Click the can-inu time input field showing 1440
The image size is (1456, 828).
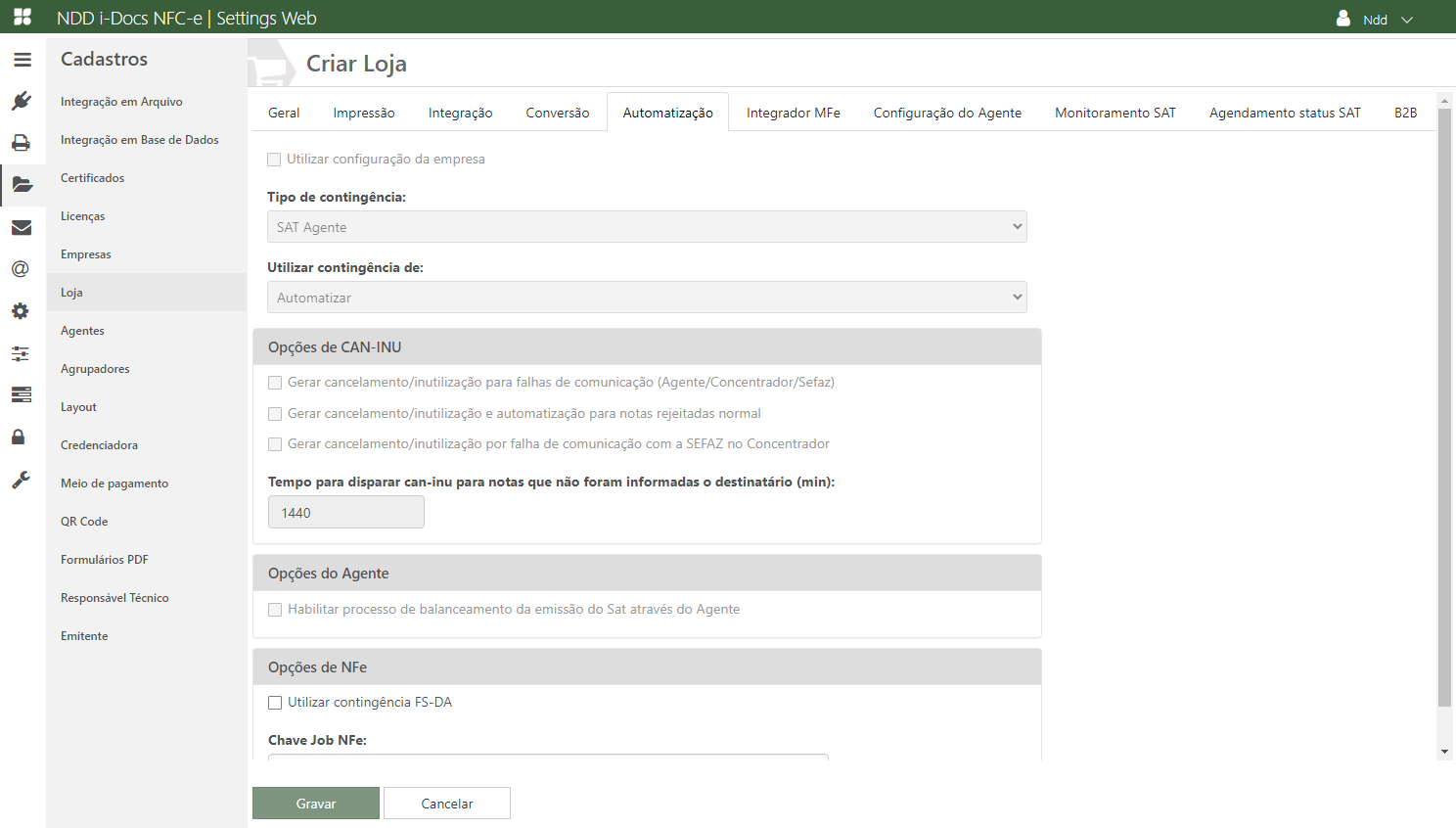345,513
